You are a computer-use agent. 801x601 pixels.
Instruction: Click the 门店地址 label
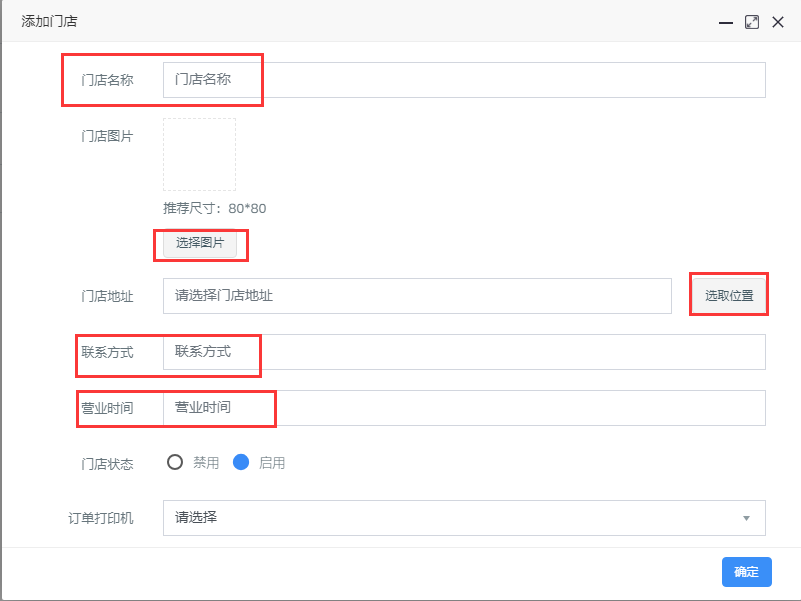click(107, 296)
